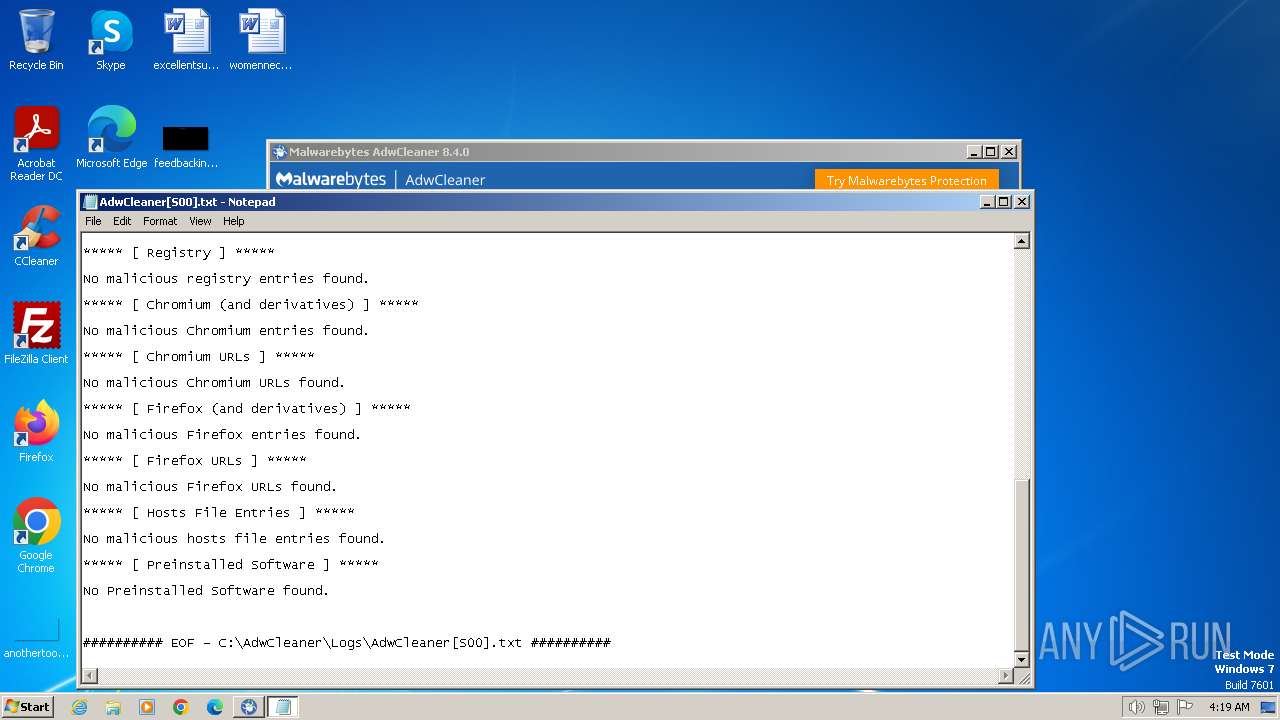Open the Notepad View menu
The width and height of the screenshot is (1280, 720).
click(200, 221)
